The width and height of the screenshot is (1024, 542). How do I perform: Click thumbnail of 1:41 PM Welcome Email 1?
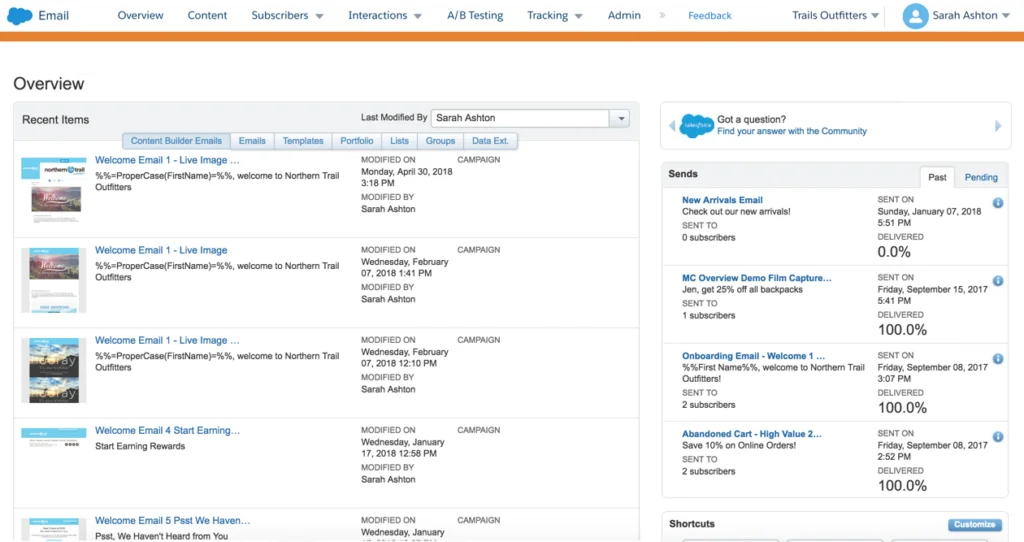(54, 280)
